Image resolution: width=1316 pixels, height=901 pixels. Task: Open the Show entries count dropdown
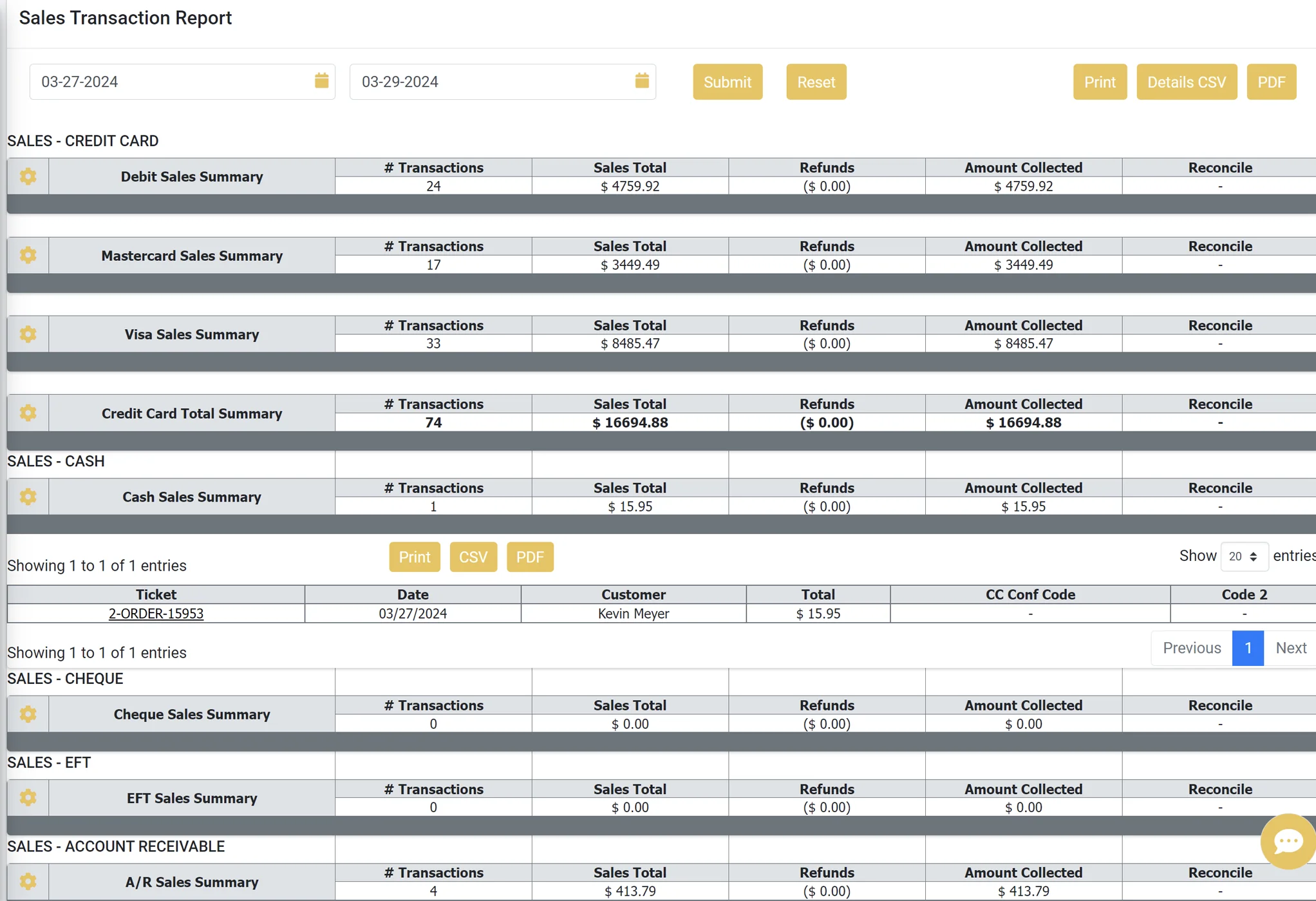coord(1243,556)
